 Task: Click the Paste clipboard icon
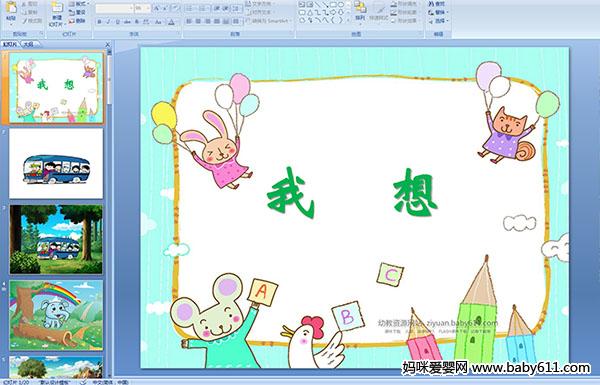[x=11, y=8]
